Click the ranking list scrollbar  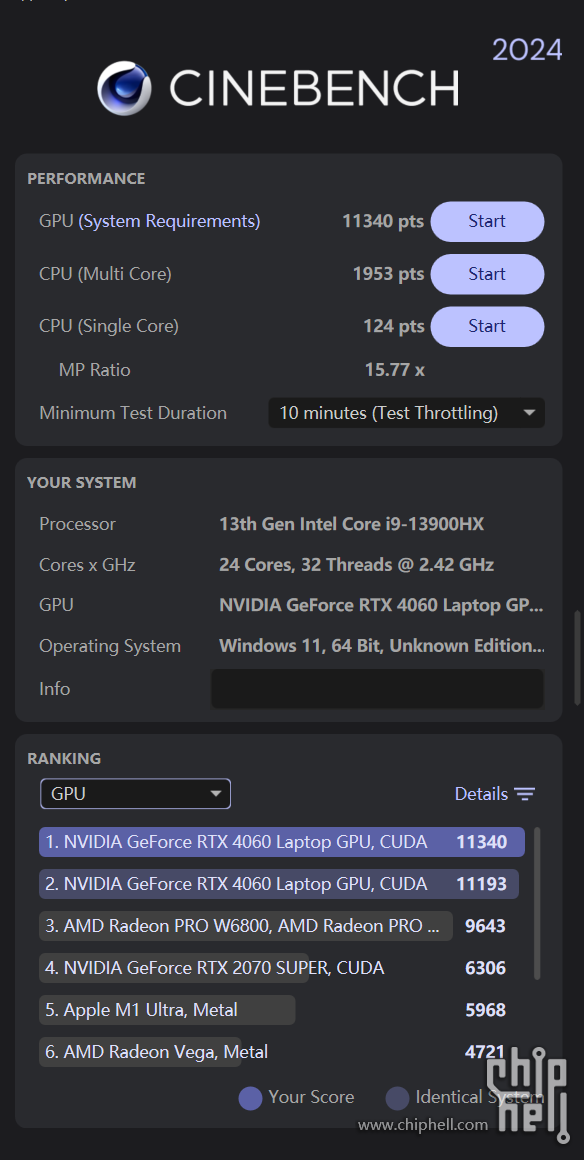537,903
